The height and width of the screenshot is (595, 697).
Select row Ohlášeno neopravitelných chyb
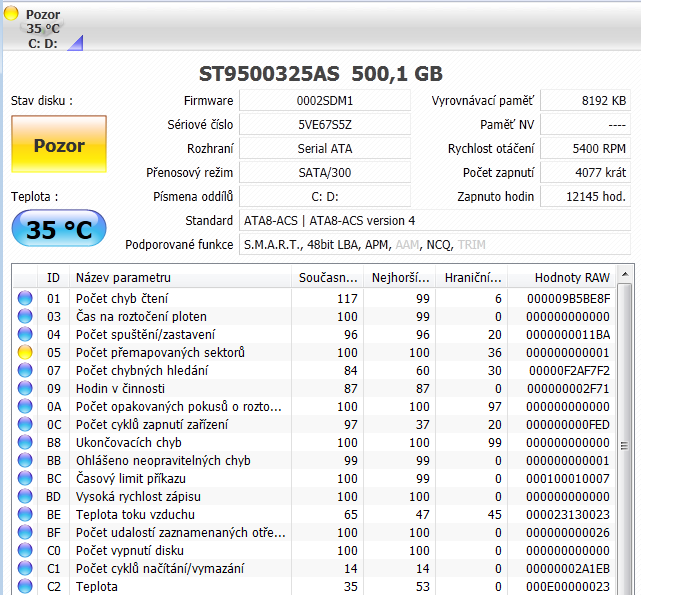click(x=314, y=460)
